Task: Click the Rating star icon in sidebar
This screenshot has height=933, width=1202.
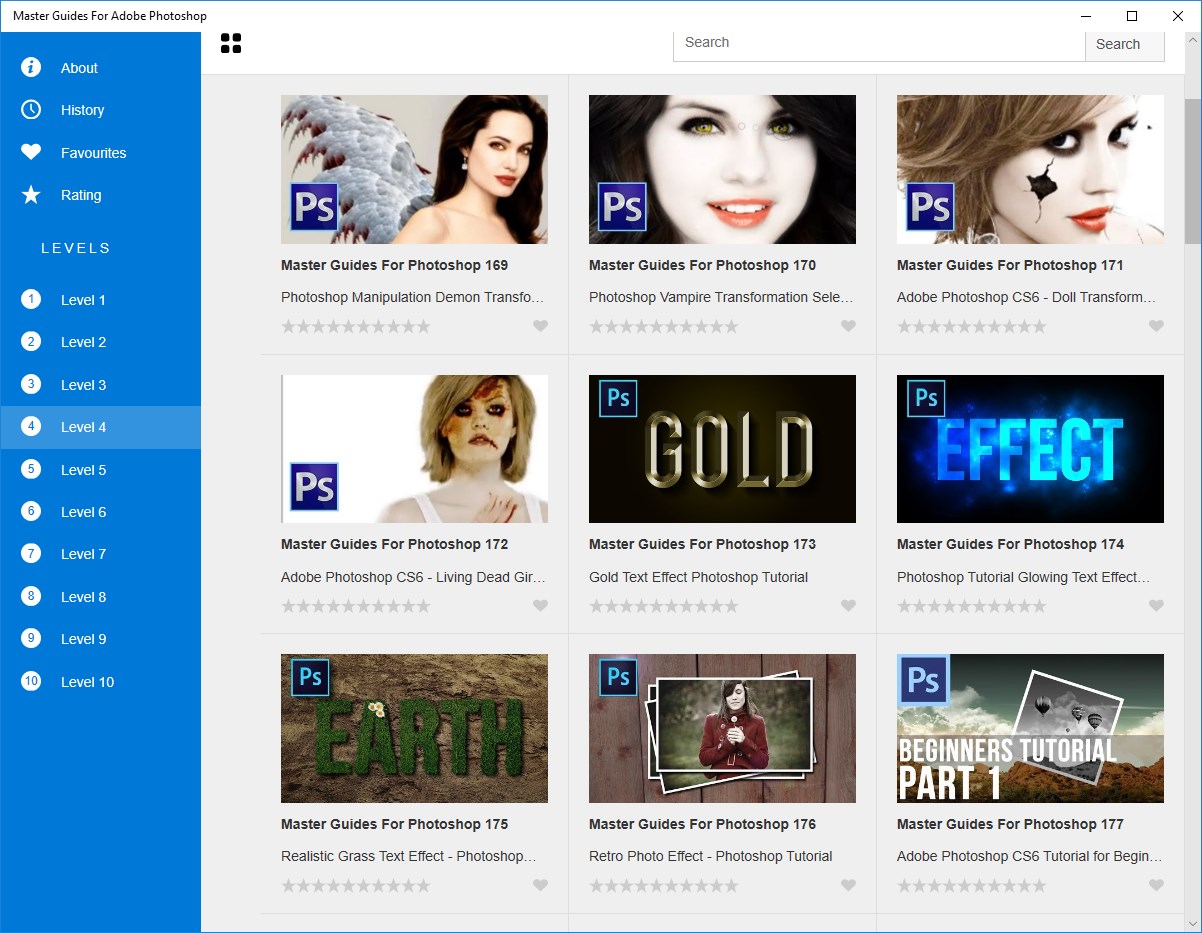Action: pos(31,195)
